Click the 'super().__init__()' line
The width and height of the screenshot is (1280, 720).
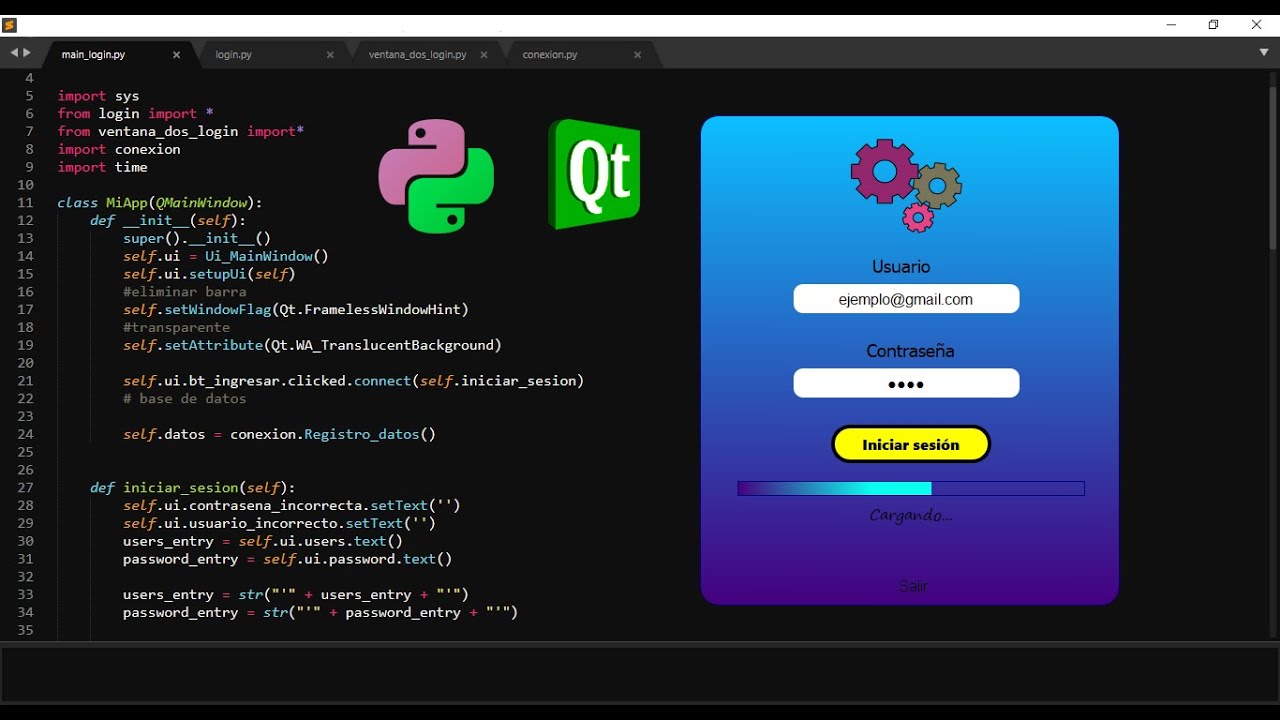click(197, 238)
